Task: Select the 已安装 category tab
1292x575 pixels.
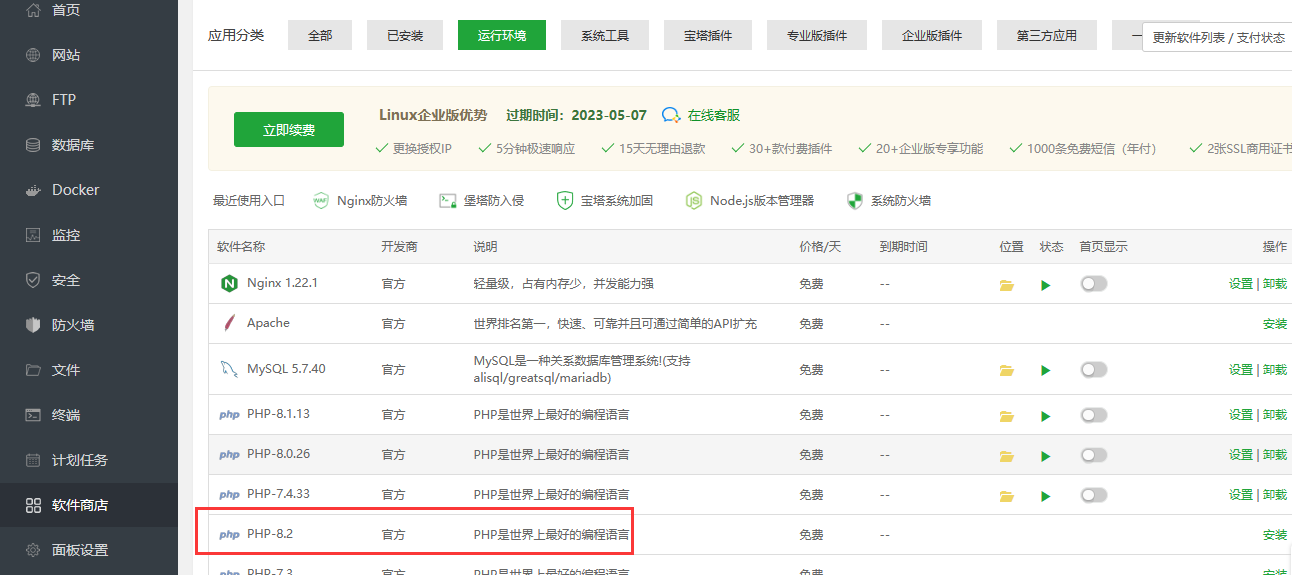Action: point(405,35)
